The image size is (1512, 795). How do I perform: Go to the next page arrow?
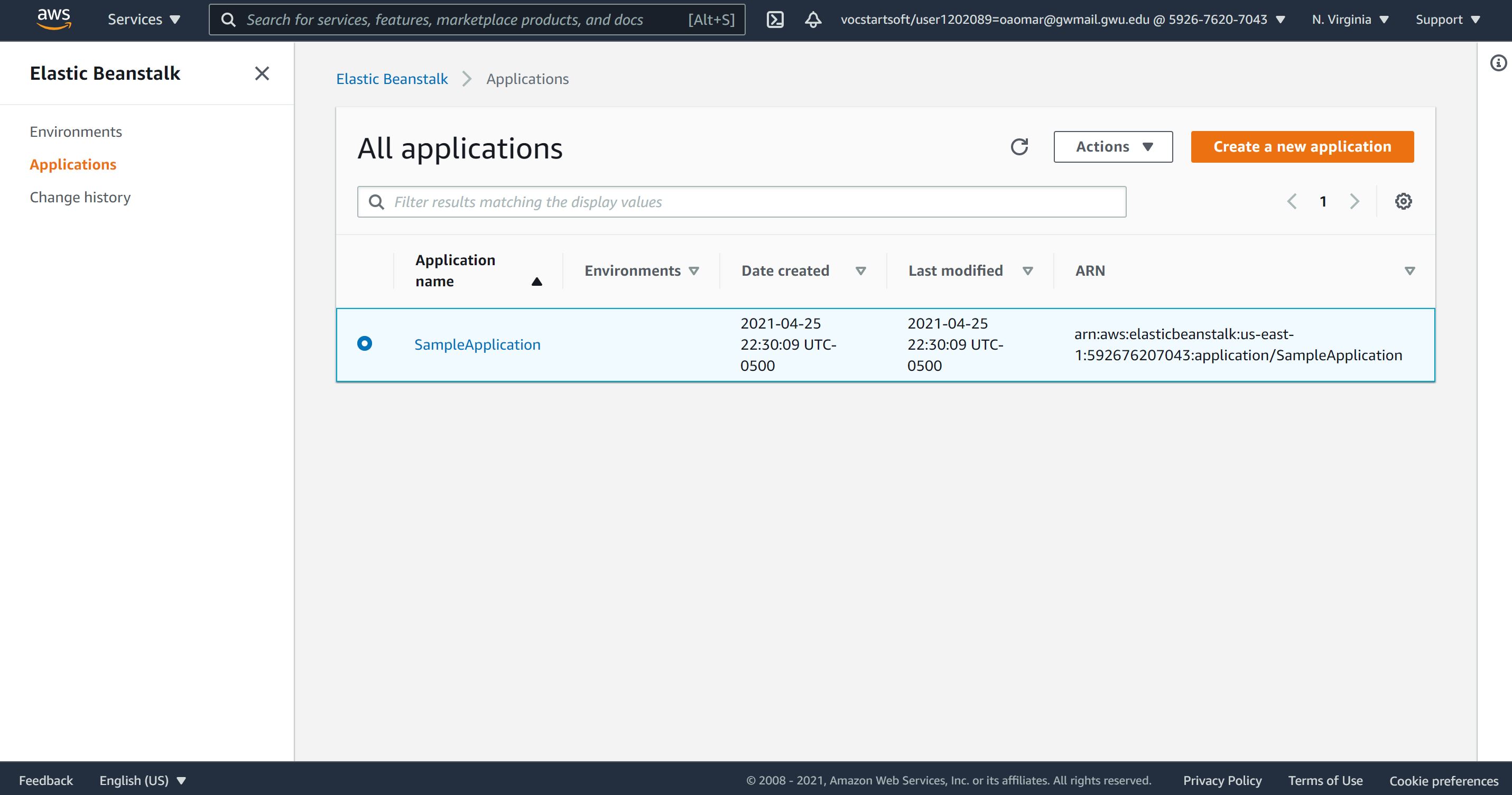[1355, 202]
